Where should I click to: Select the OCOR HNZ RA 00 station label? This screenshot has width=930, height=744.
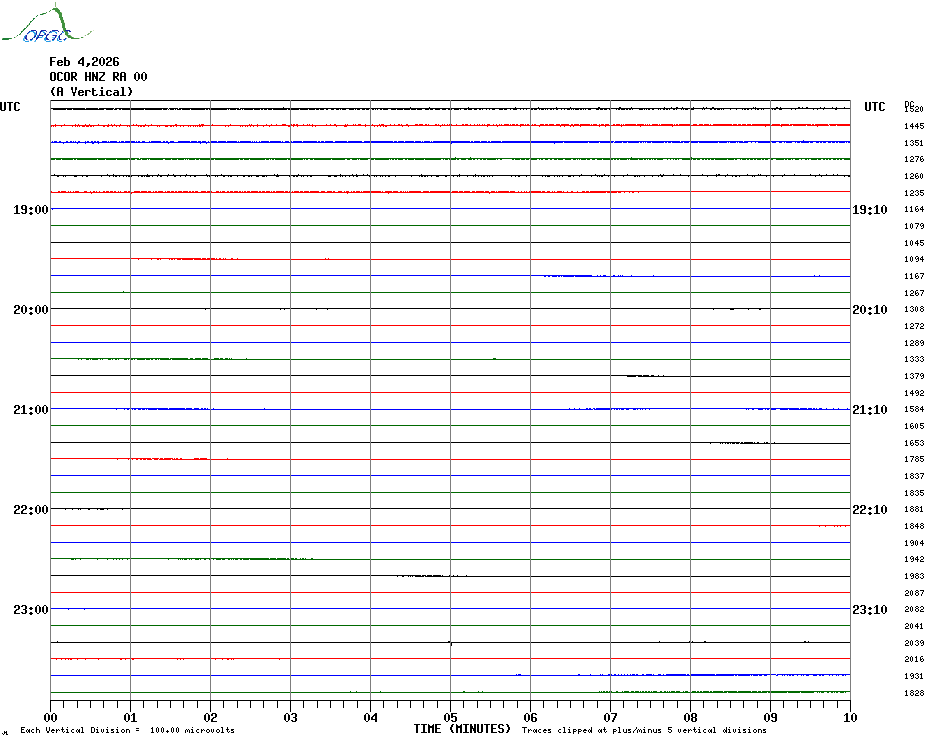click(98, 77)
